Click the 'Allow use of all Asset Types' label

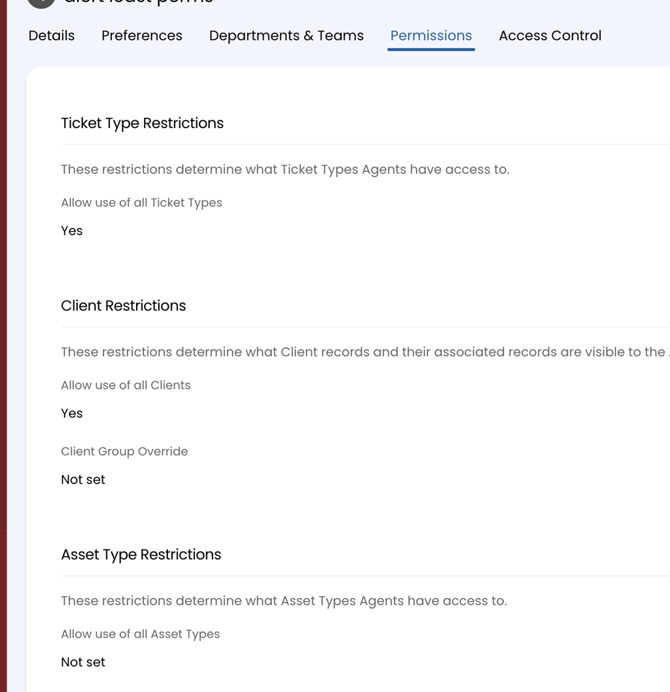[x=140, y=634]
